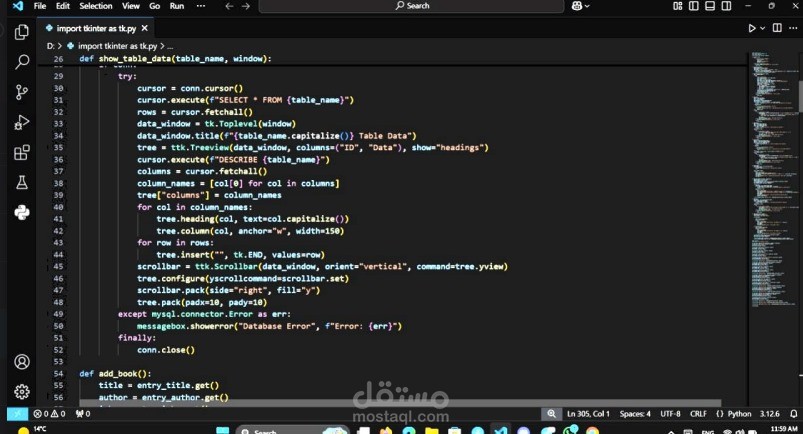Open the Edit menu

[x=63, y=6]
